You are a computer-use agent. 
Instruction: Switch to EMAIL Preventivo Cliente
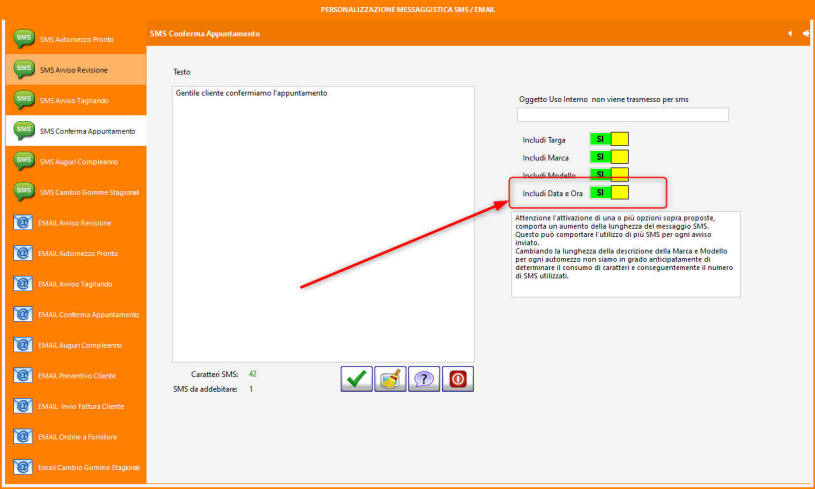pos(76,375)
